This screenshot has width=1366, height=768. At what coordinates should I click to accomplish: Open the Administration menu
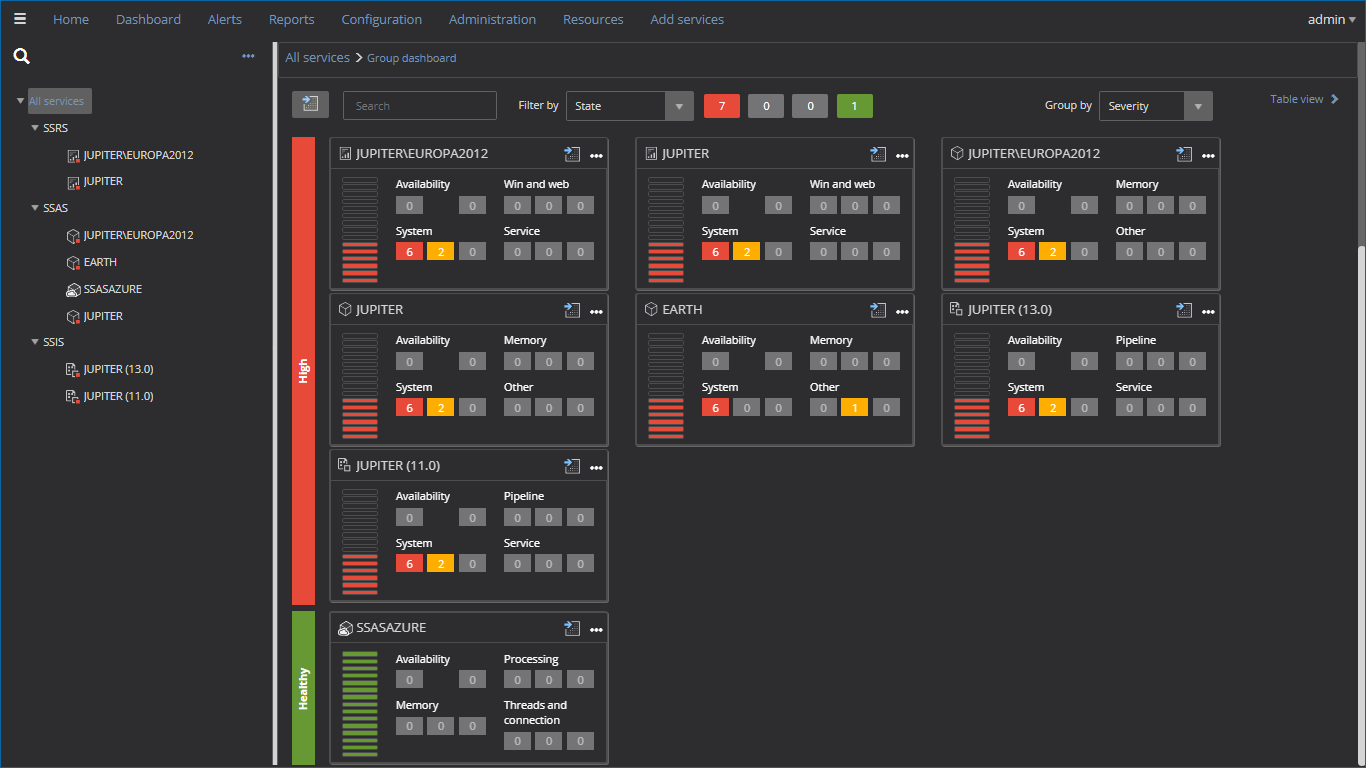(492, 19)
